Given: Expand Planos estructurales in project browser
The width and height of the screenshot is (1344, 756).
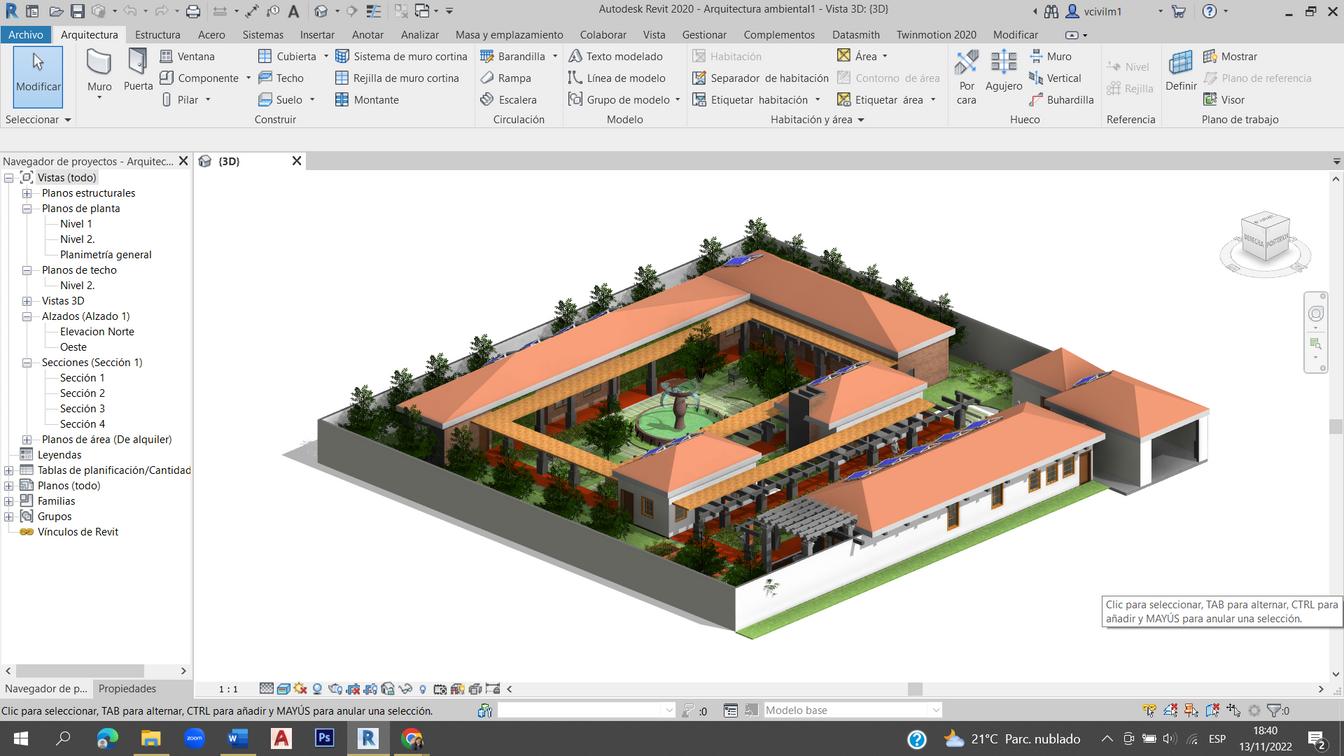Looking at the screenshot, I should [x=27, y=193].
